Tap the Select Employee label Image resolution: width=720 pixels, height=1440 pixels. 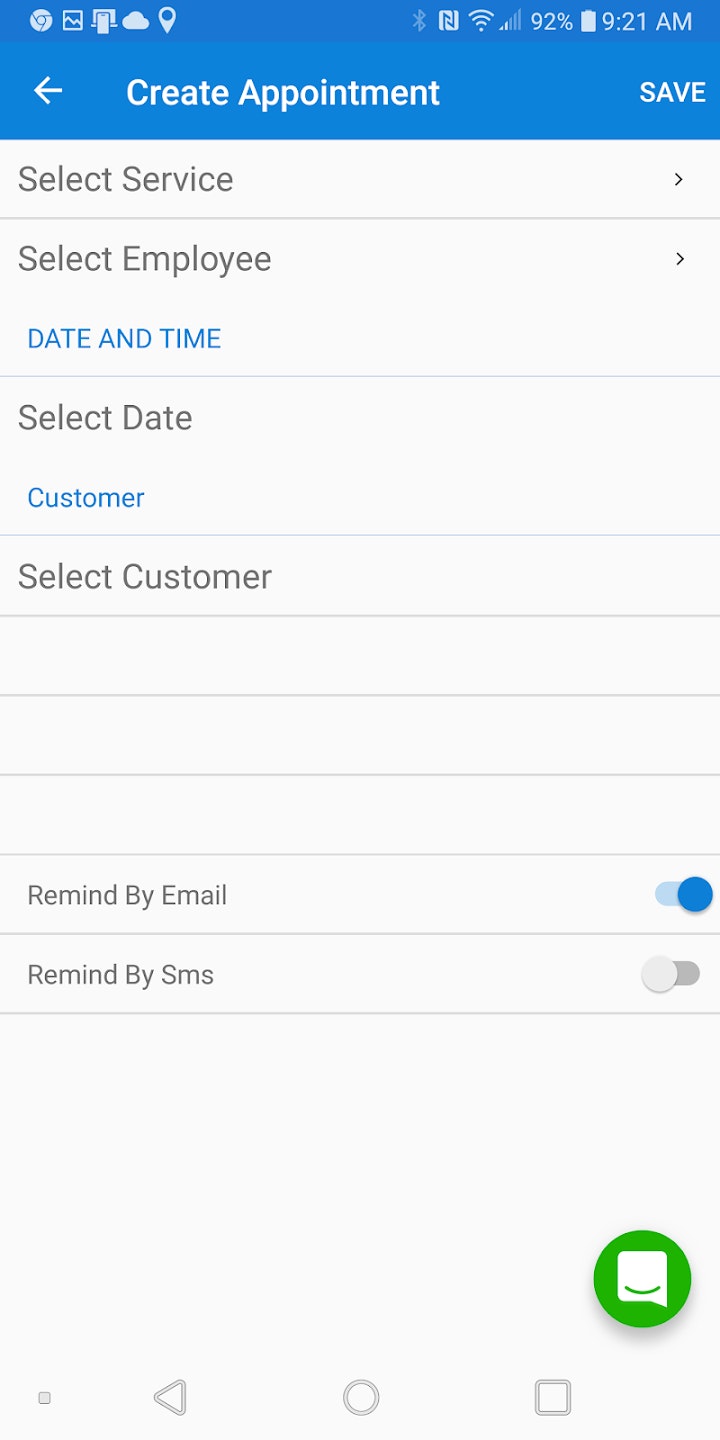(x=145, y=259)
